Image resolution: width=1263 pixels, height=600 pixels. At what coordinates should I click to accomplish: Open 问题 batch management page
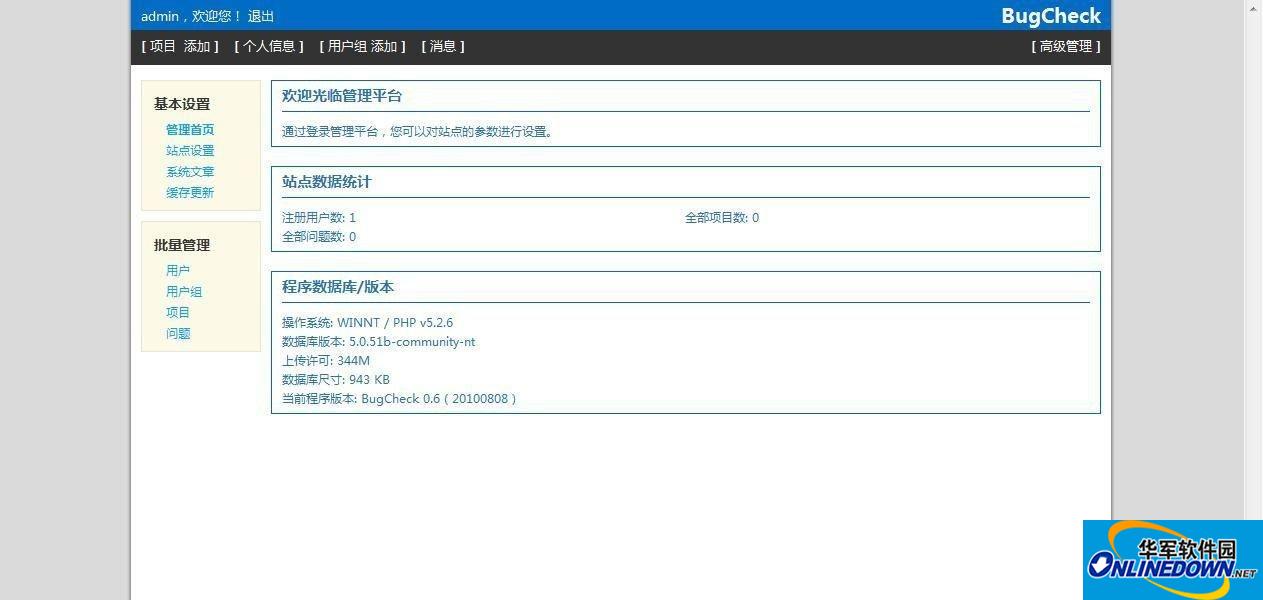tap(178, 333)
